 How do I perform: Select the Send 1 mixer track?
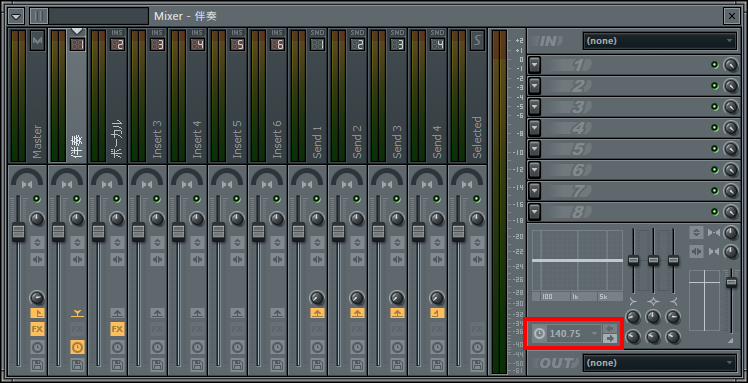307,95
